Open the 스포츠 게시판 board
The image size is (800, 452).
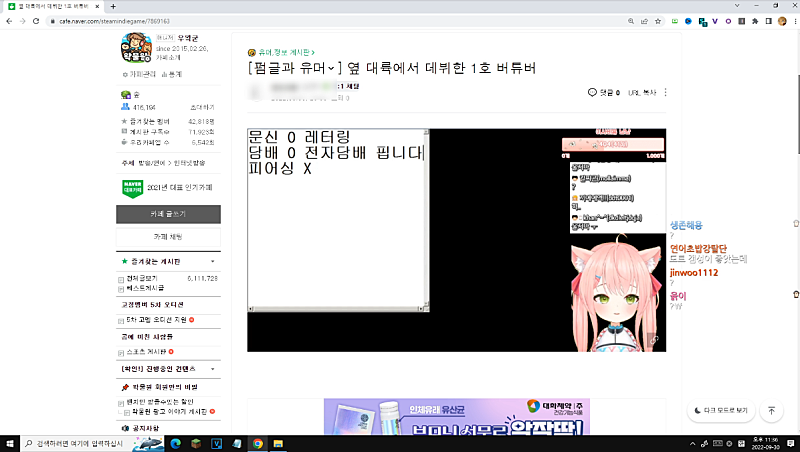(146, 352)
